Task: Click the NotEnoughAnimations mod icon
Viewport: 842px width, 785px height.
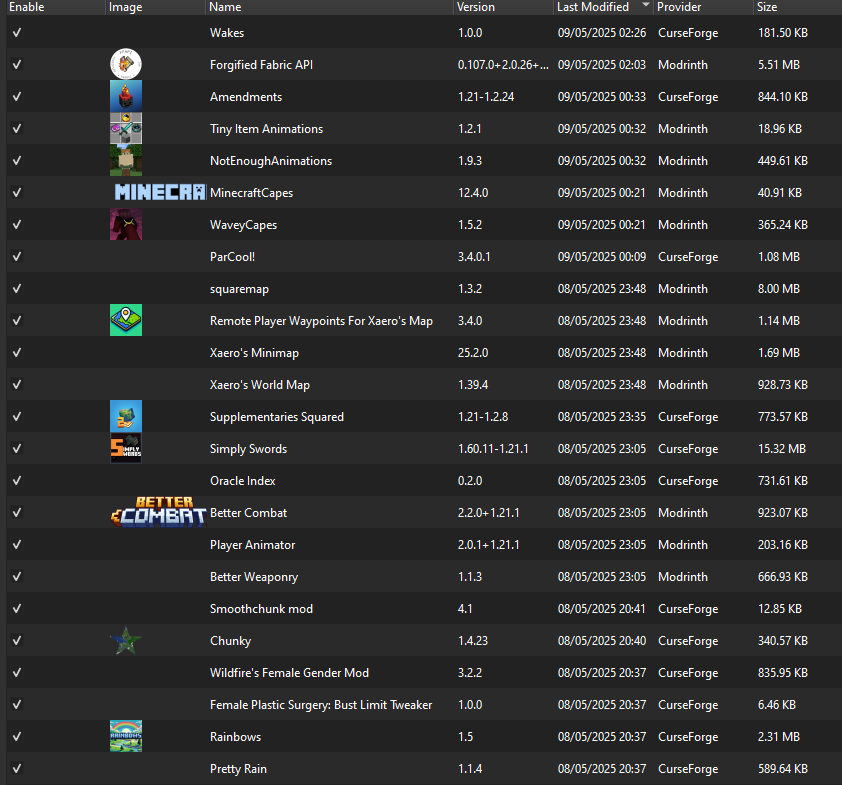Action: point(126,161)
